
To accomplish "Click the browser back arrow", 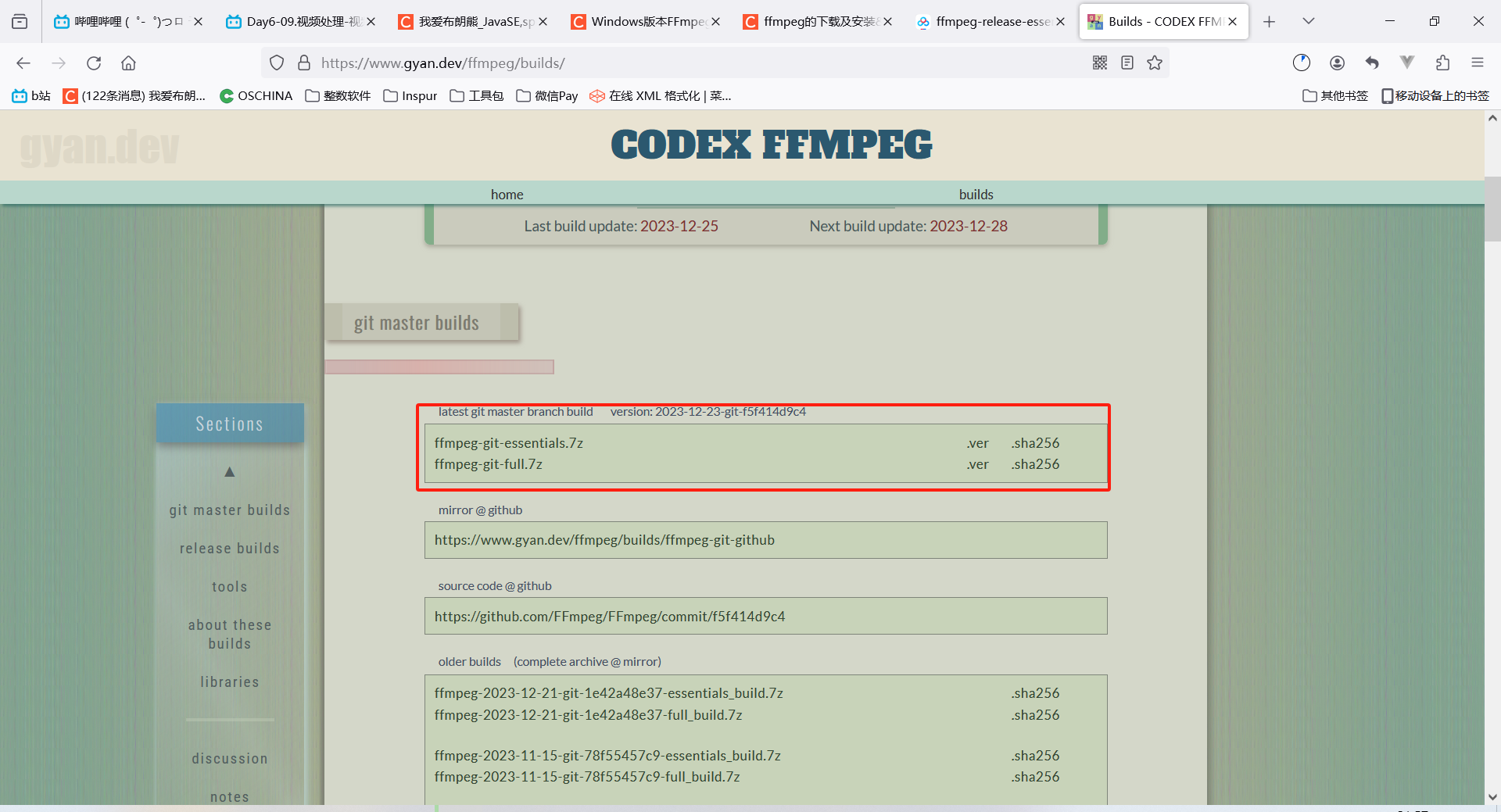I will [23, 63].
